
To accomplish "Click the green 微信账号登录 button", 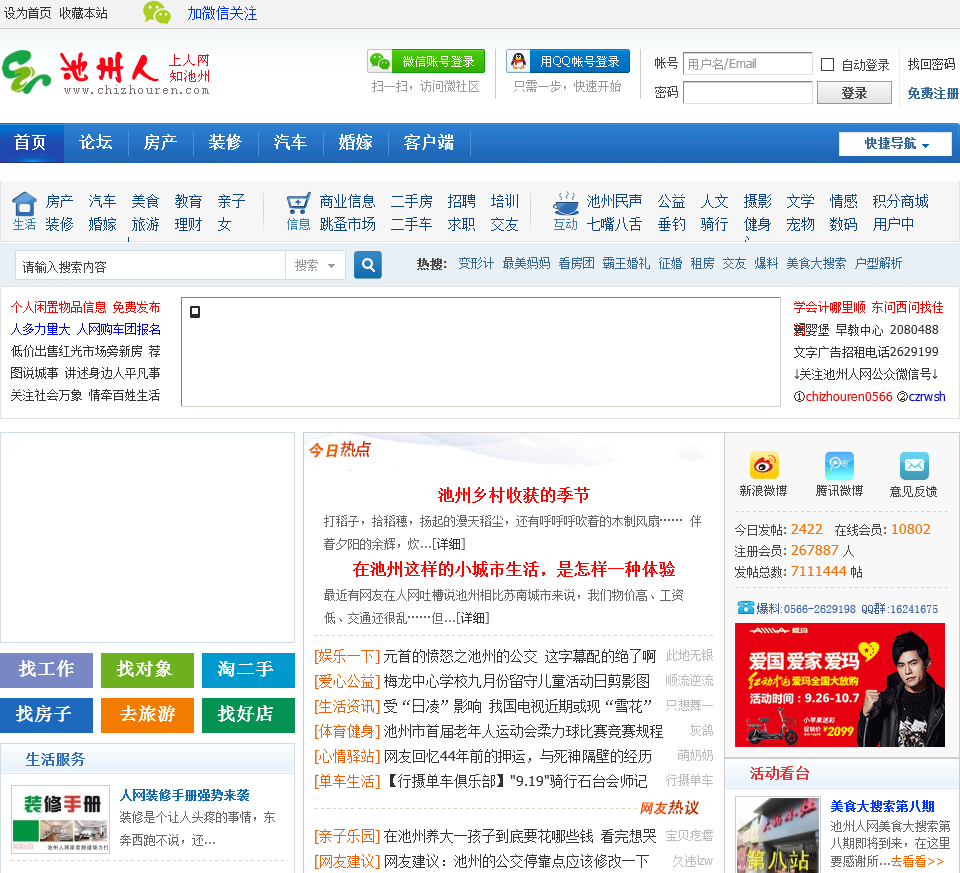I will pyautogui.click(x=426, y=61).
